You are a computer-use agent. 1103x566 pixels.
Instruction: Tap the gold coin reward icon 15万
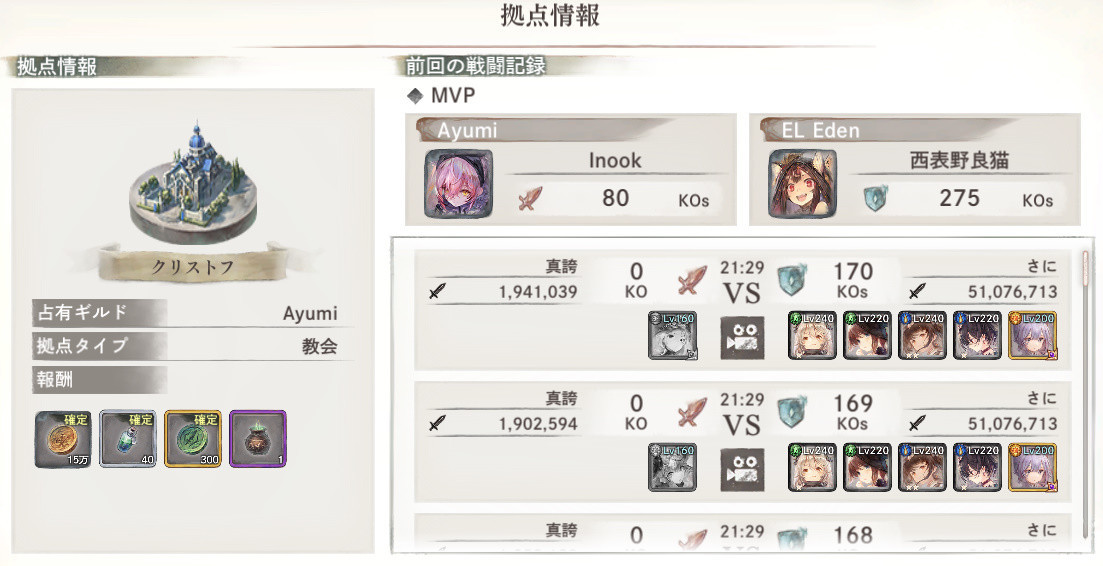[x=63, y=439]
